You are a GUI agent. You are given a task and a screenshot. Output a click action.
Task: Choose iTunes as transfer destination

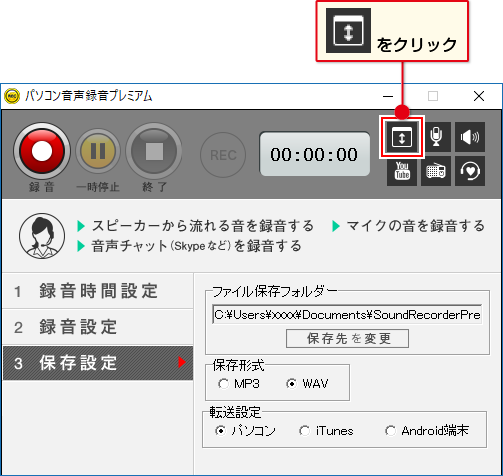(326, 431)
